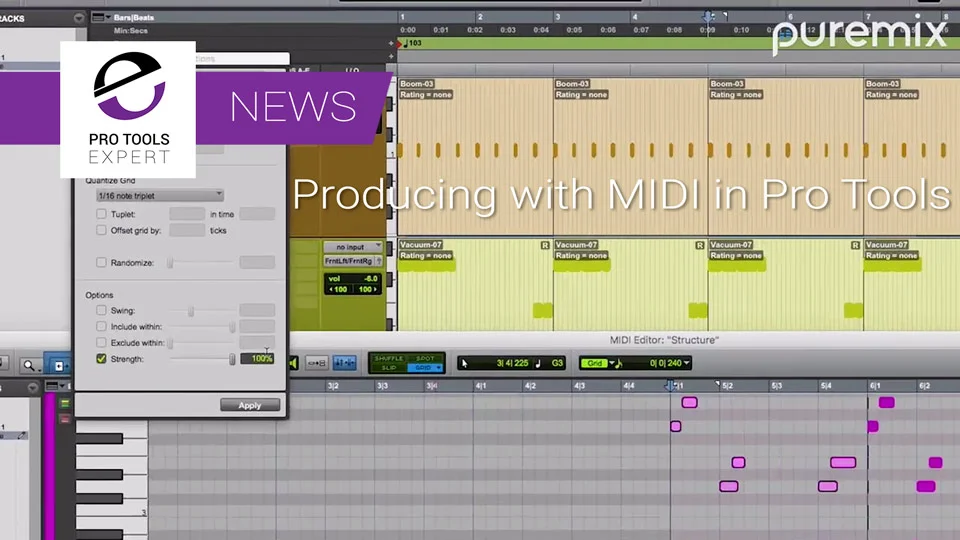Image resolution: width=960 pixels, height=540 pixels.
Task: Select the Zoomer magnifier tool in MIDI Editor
Action: coord(28,366)
